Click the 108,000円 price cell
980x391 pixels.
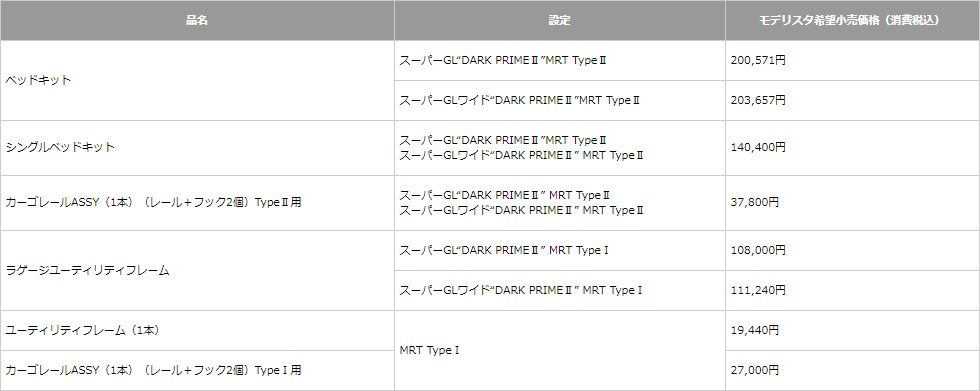pos(852,250)
